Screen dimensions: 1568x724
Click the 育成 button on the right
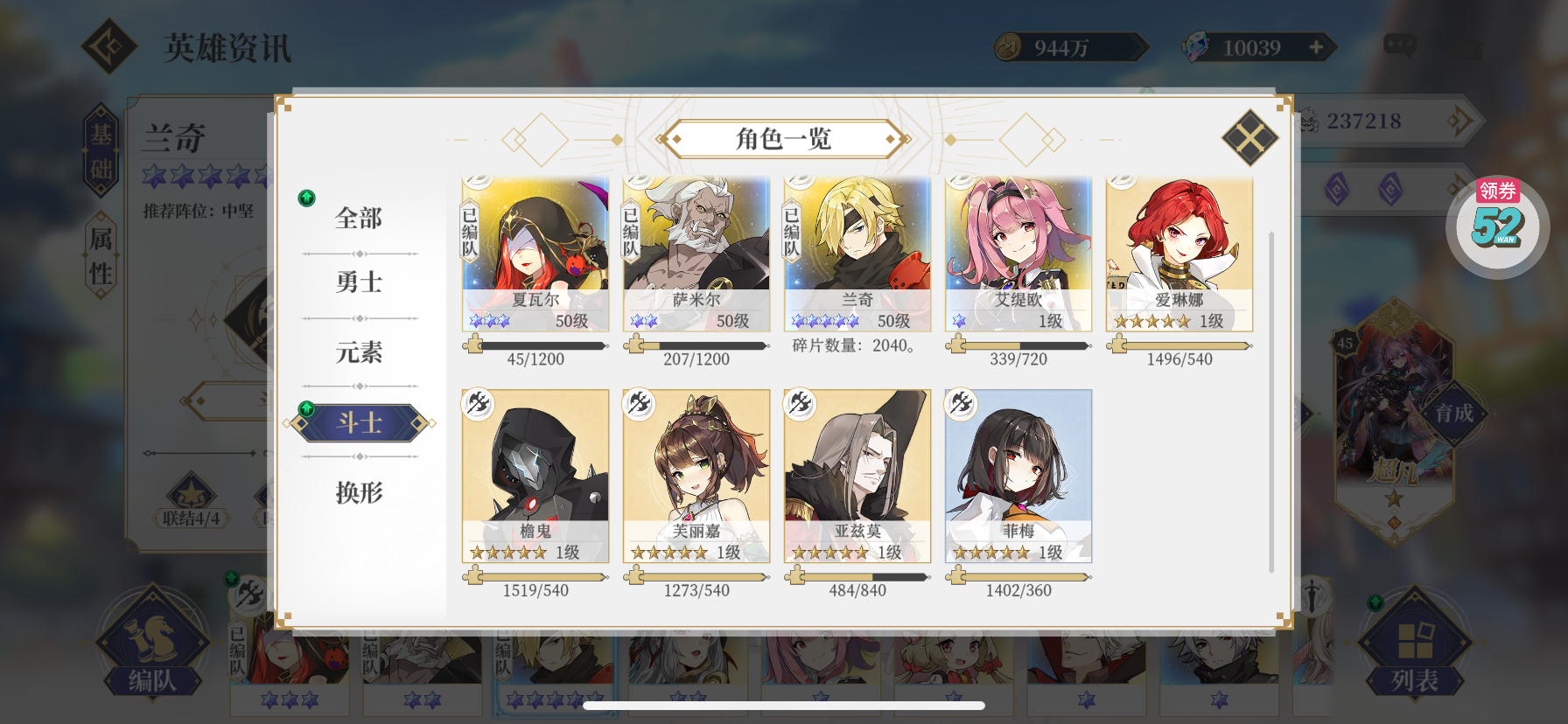(x=1454, y=413)
